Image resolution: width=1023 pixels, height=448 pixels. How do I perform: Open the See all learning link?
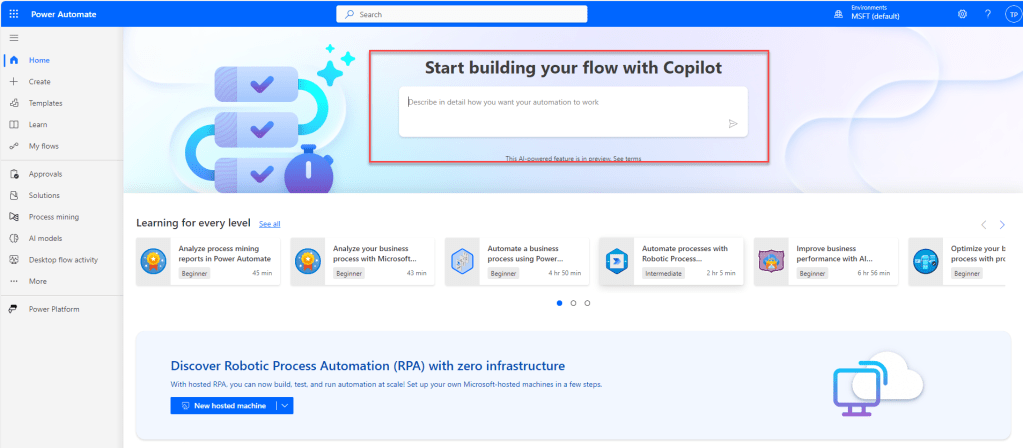(269, 224)
